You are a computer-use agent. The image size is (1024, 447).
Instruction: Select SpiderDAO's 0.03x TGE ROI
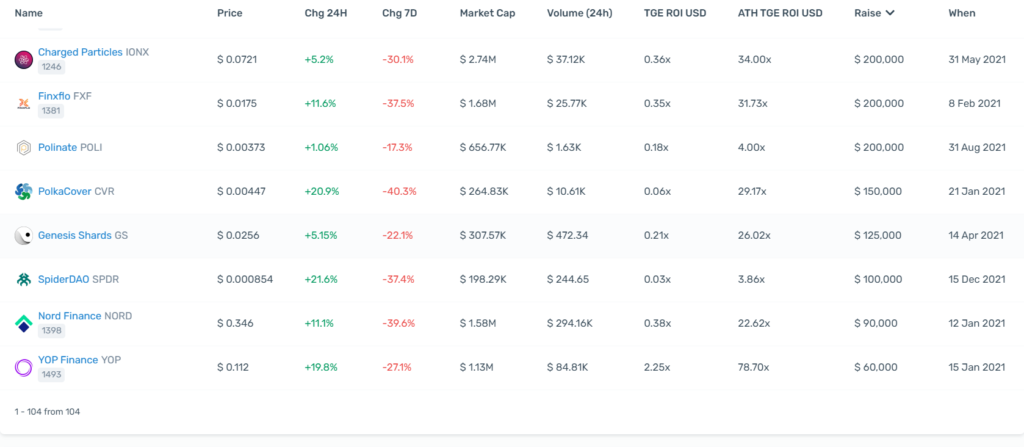(656, 280)
